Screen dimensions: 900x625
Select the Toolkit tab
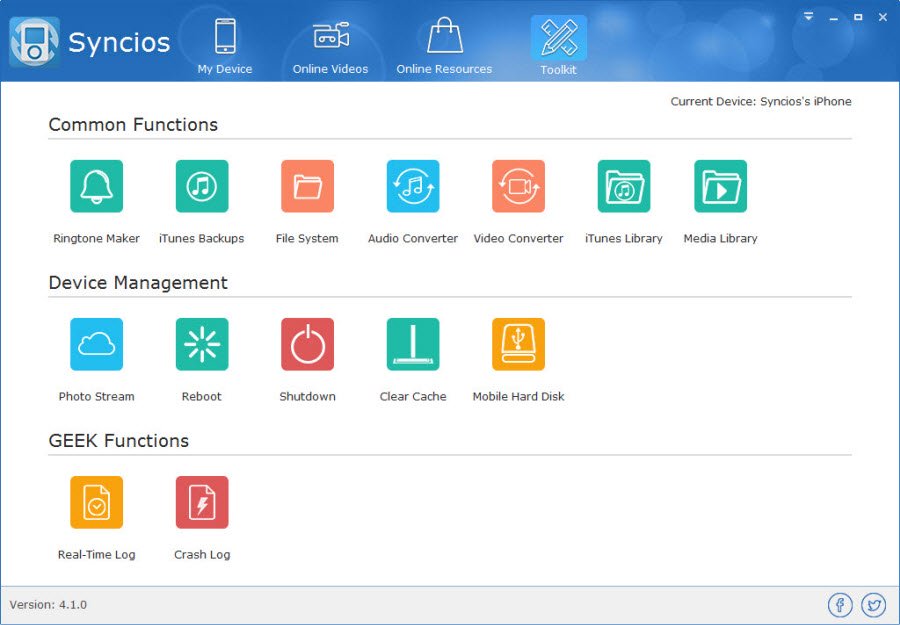(558, 46)
